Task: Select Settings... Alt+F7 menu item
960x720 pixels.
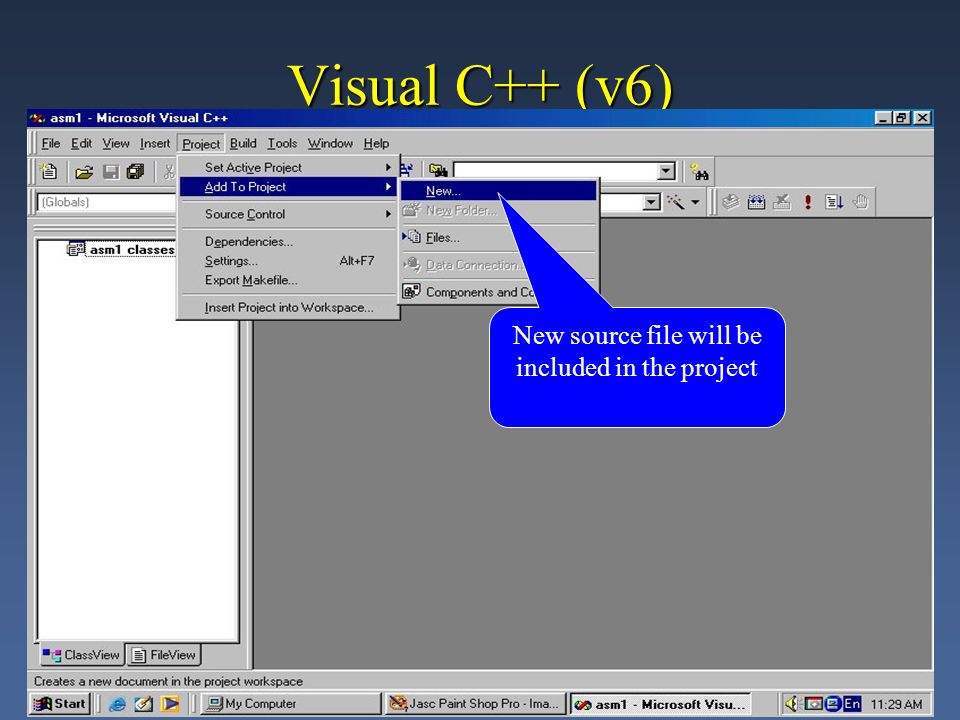Action: point(287,261)
